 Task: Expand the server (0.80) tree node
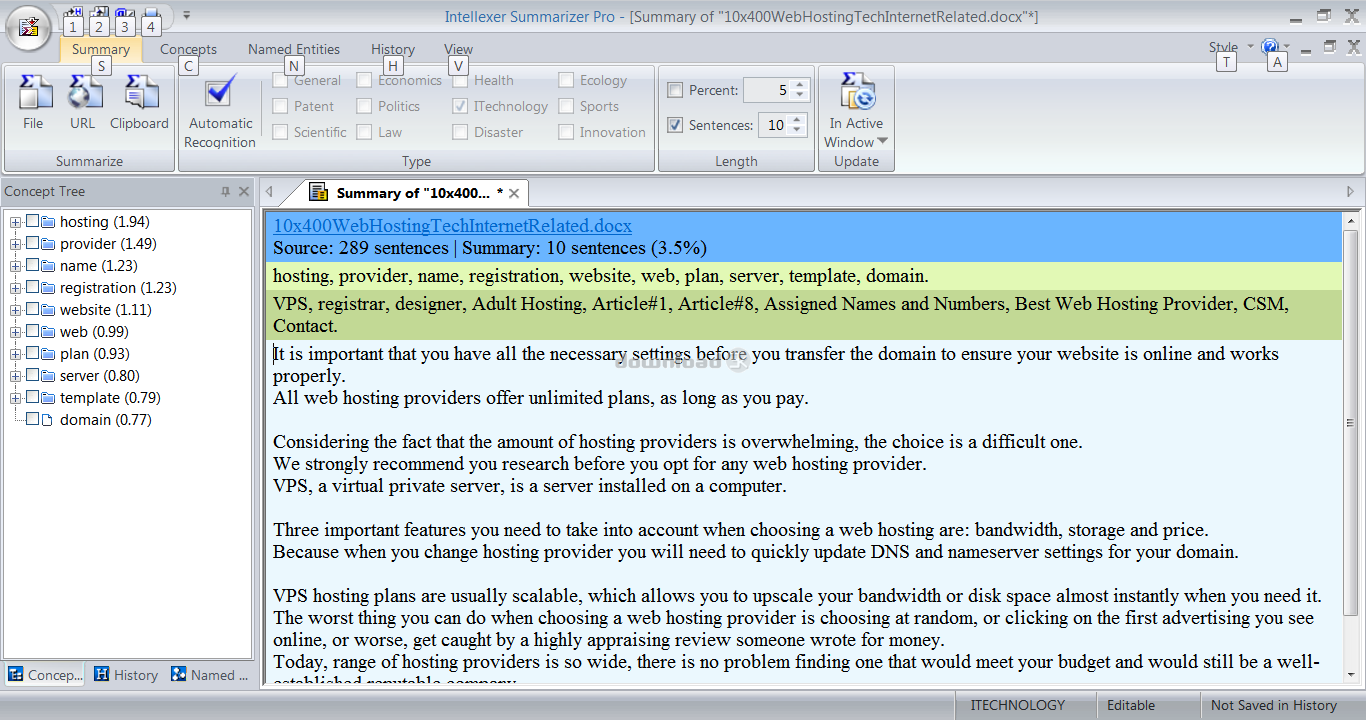(16, 376)
